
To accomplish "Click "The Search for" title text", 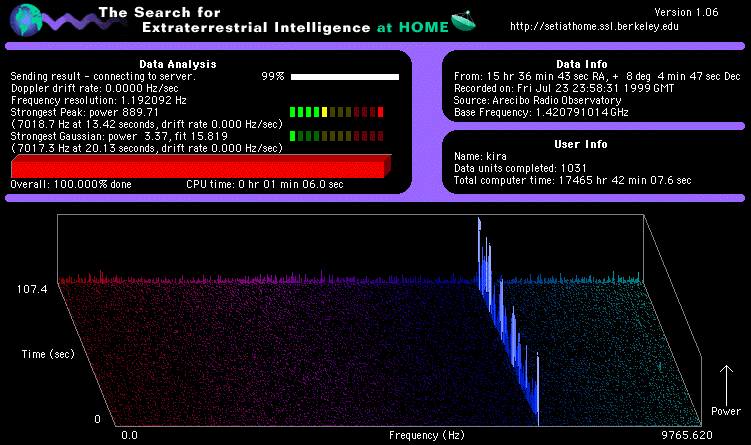I will pos(159,12).
